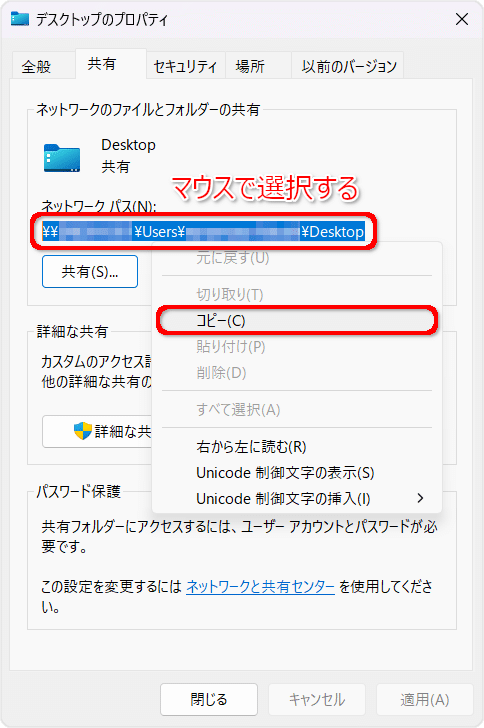Image resolution: width=484 pixels, height=728 pixels.
Task: Choose 元に戻す(U) in the context menu
Action: pos(297,258)
